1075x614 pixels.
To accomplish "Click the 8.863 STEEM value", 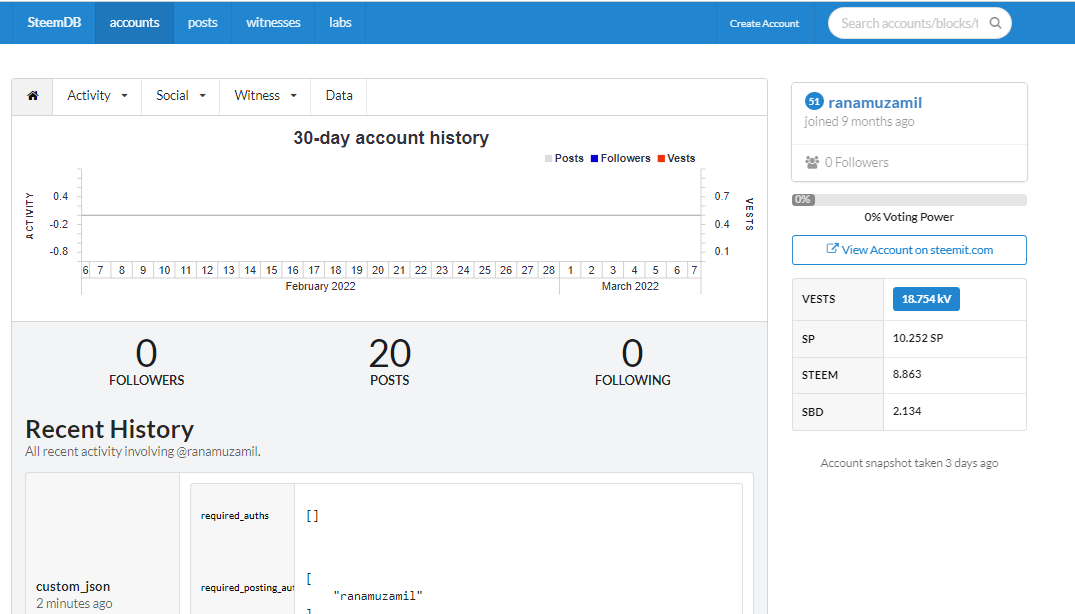I will tap(907, 374).
